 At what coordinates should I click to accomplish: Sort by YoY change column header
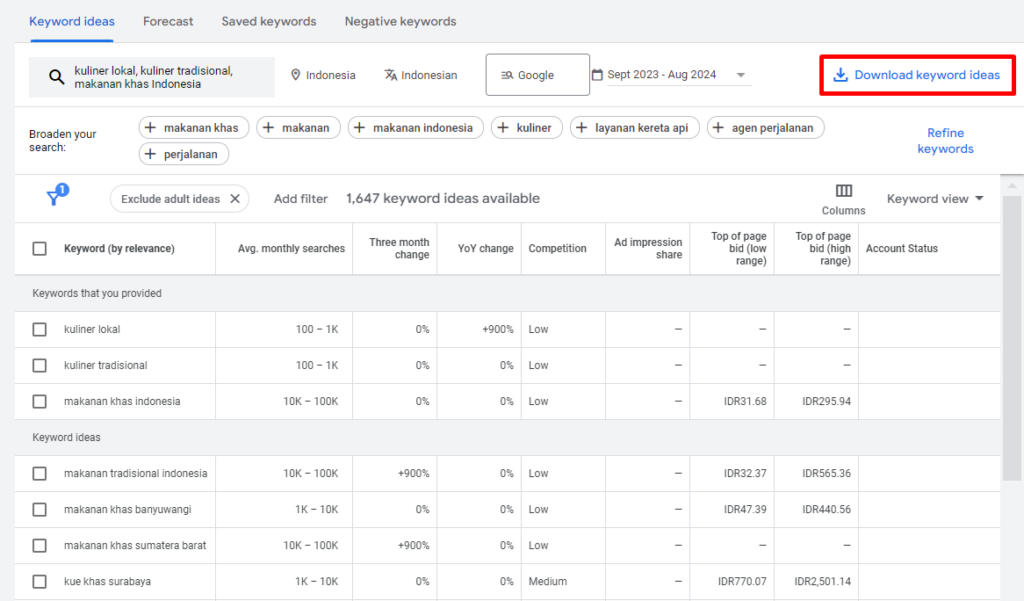(485, 249)
